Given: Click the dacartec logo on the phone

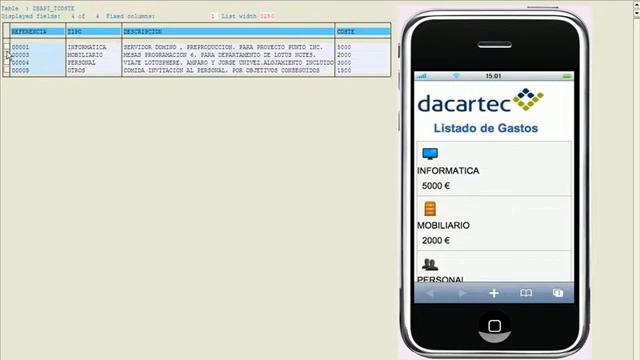Looking at the screenshot, I should coord(480,100).
